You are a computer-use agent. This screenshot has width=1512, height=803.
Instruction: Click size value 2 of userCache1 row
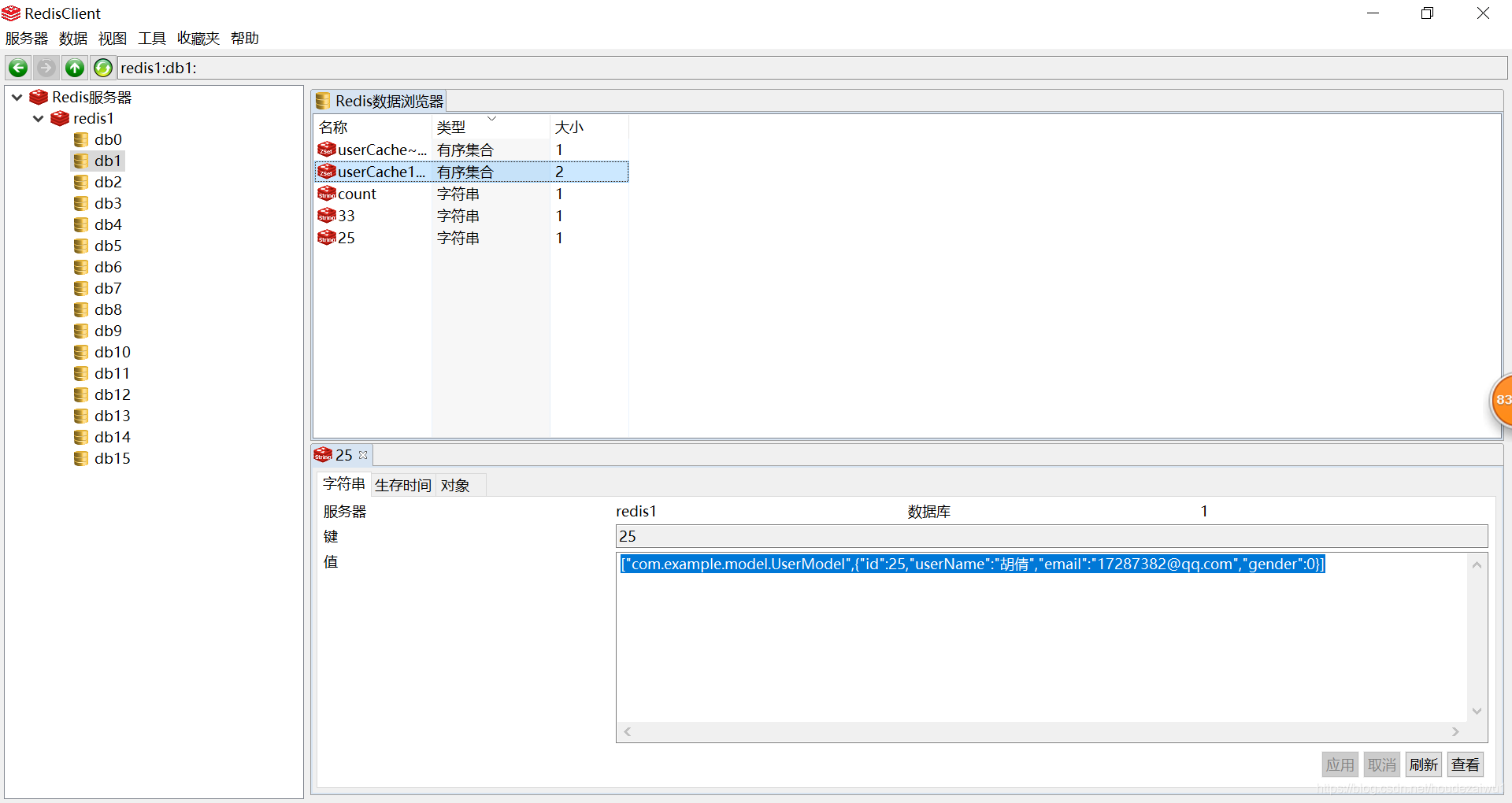[x=559, y=172]
